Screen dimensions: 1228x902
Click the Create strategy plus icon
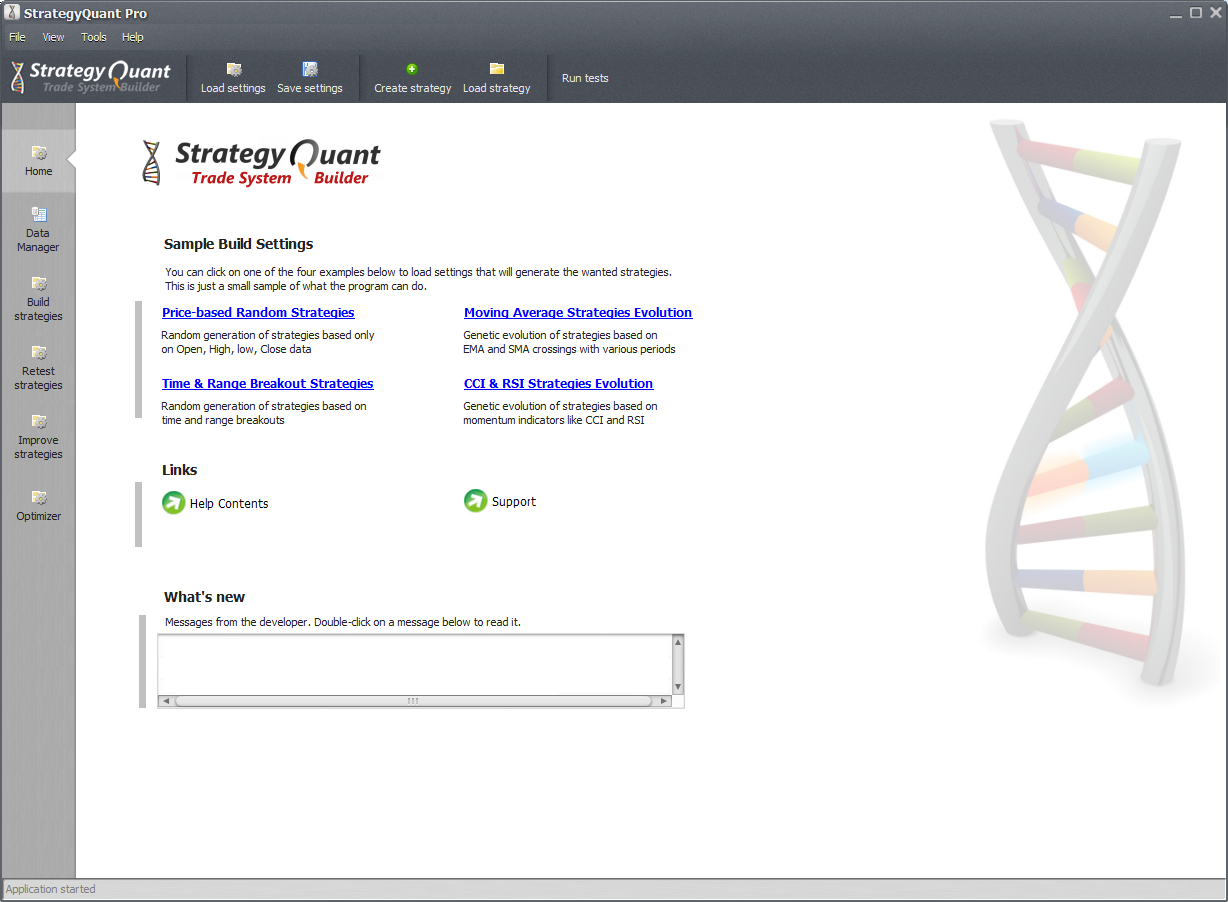(412, 69)
